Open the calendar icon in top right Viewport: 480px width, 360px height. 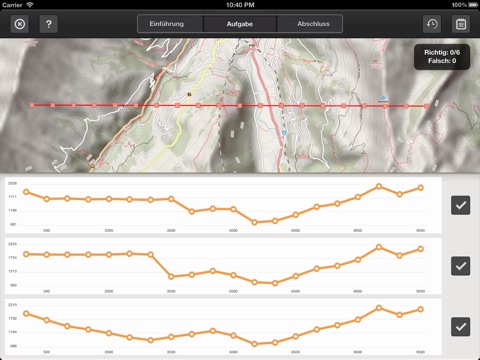(461, 24)
